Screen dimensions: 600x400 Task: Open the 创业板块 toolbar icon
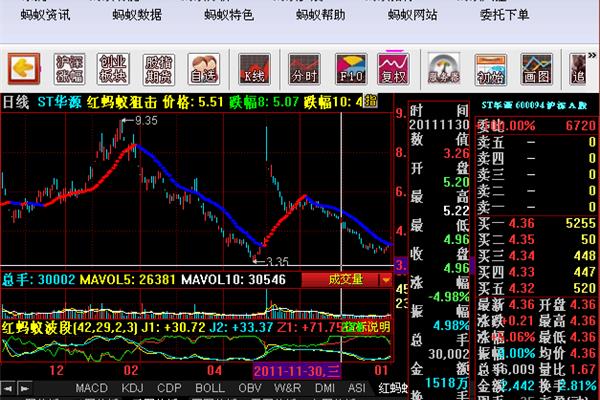tap(113, 69)
